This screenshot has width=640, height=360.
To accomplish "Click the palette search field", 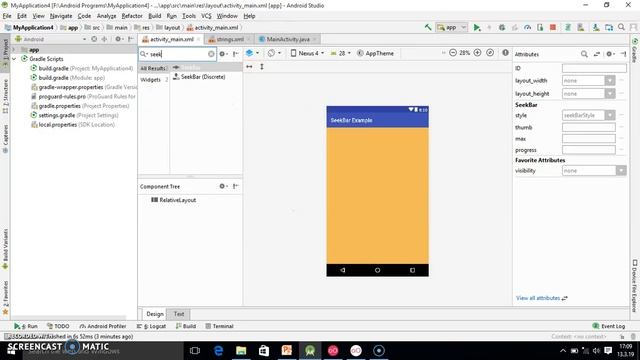I will pos(178,54).
